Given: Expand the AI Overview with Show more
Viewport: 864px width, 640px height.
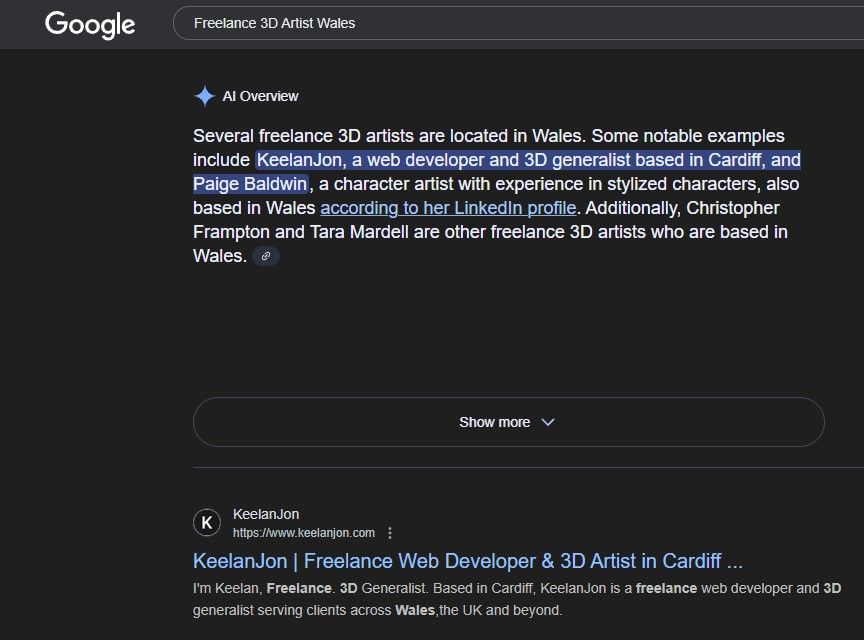Looking at the screenshot, I should pyautogui.click(x=509, y=422).
